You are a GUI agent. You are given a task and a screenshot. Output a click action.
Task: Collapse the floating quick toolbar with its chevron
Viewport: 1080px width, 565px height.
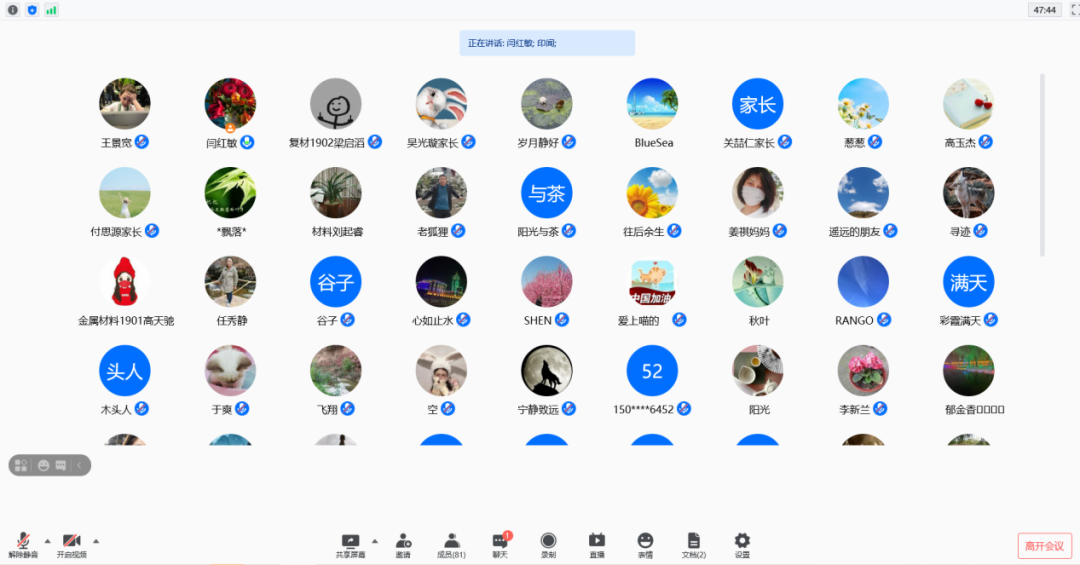80,465
